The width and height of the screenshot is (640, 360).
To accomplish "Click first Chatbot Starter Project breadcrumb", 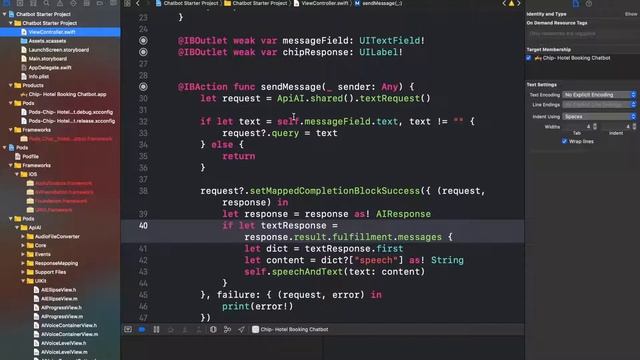I will click(187, 3).
